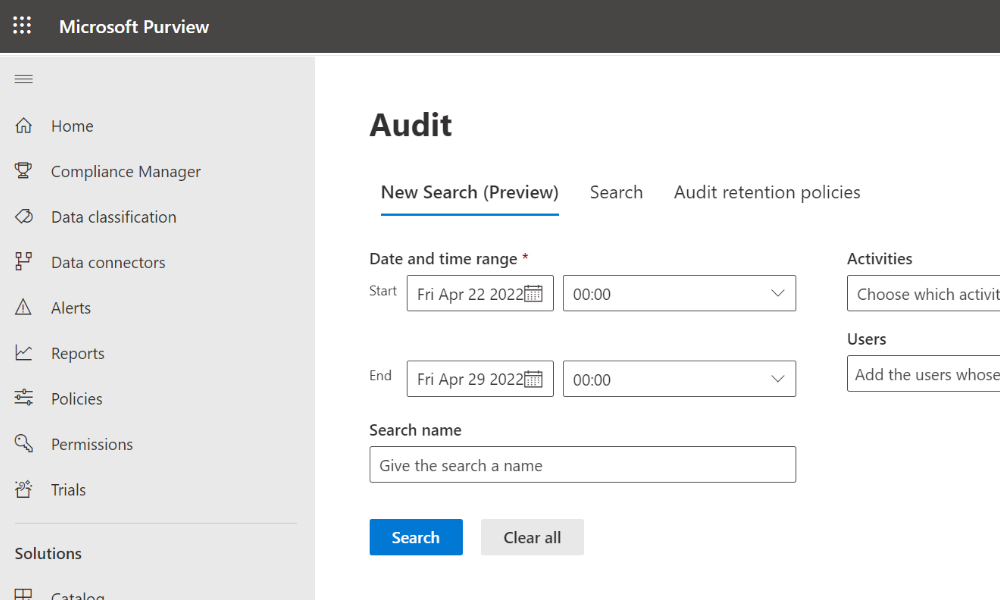The width and height of the screenshot is (1000, 600).
Task: Click the Policies sliders icon
Action: coord(22,398)
